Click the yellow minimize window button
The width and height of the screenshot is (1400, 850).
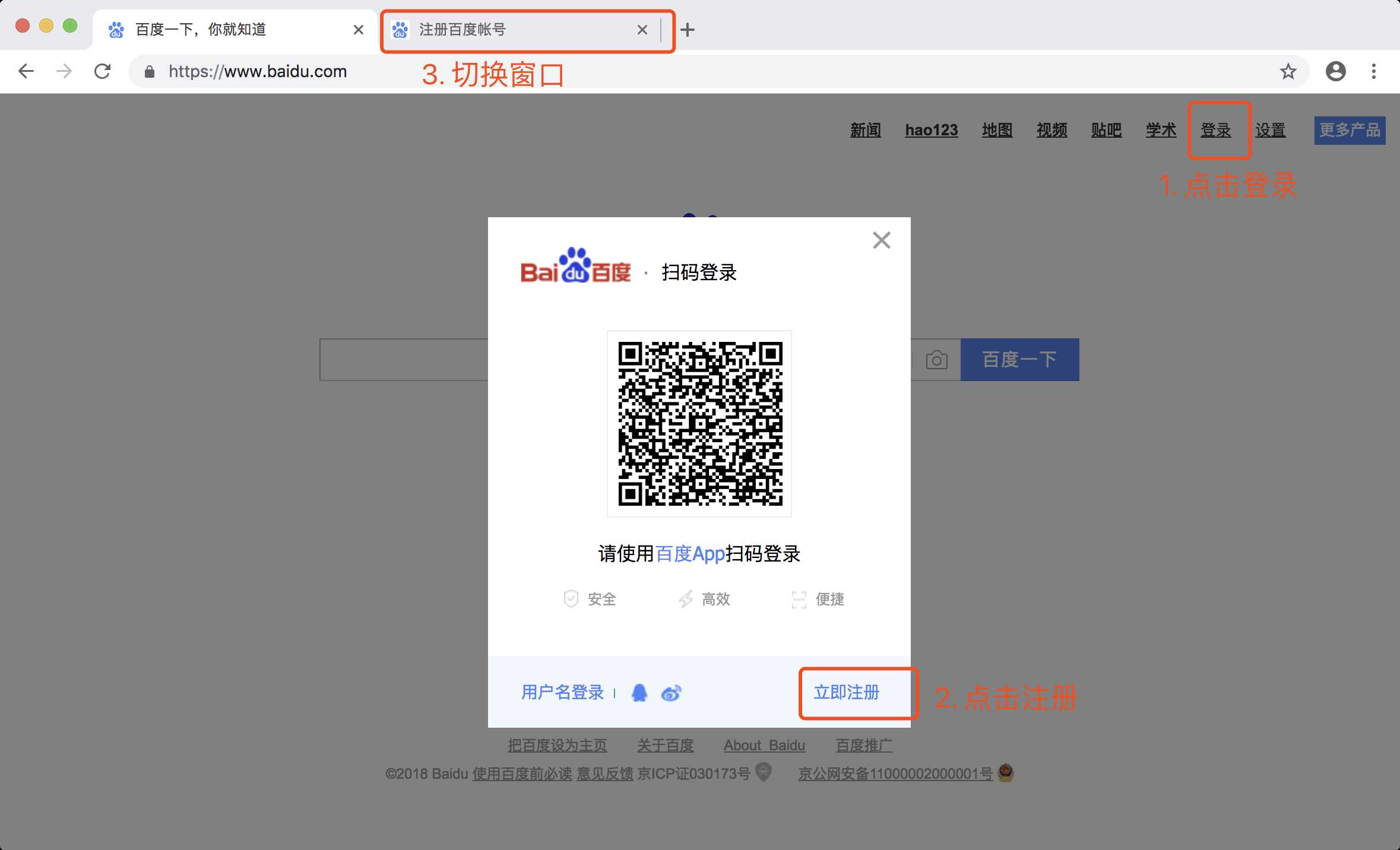(46, 26)
